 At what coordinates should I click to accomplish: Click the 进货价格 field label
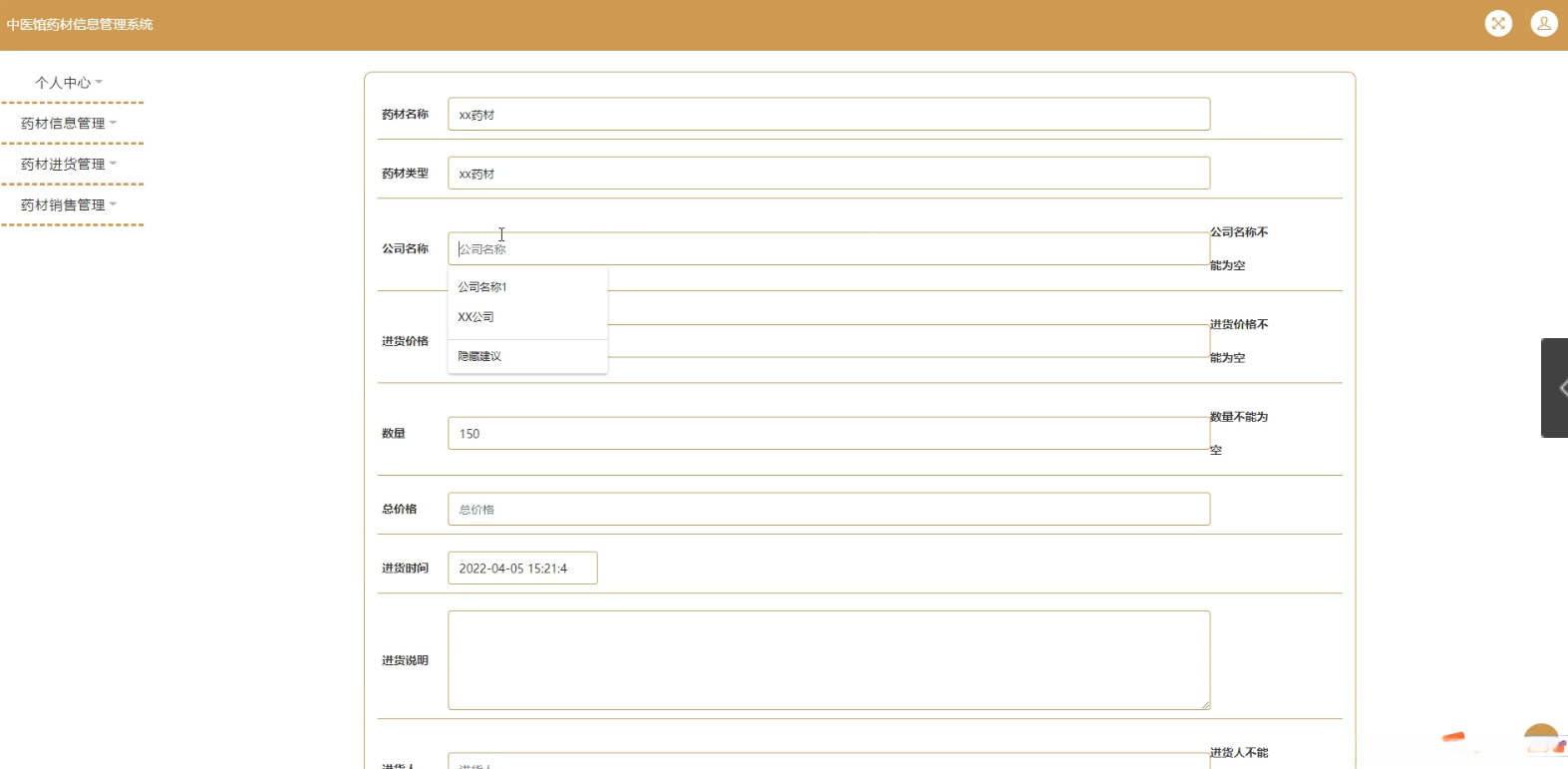(x=405, y=341)
